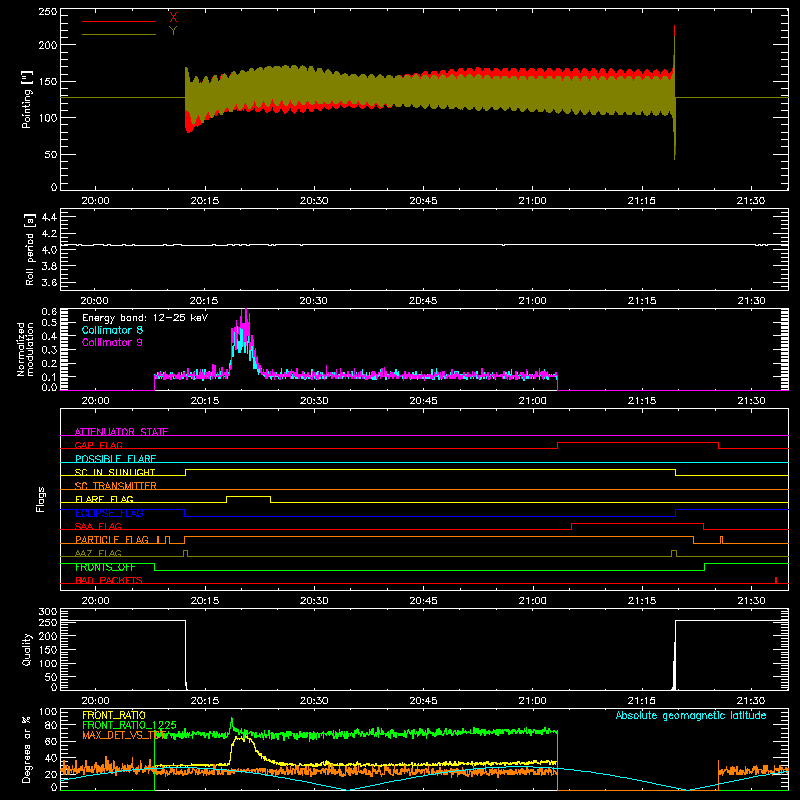Viewport: 800px width, 800px height.
Task: Click the raised pulse of the FLARE_FLAG trace
Action: pyautogui.click(x=248, y=496)
